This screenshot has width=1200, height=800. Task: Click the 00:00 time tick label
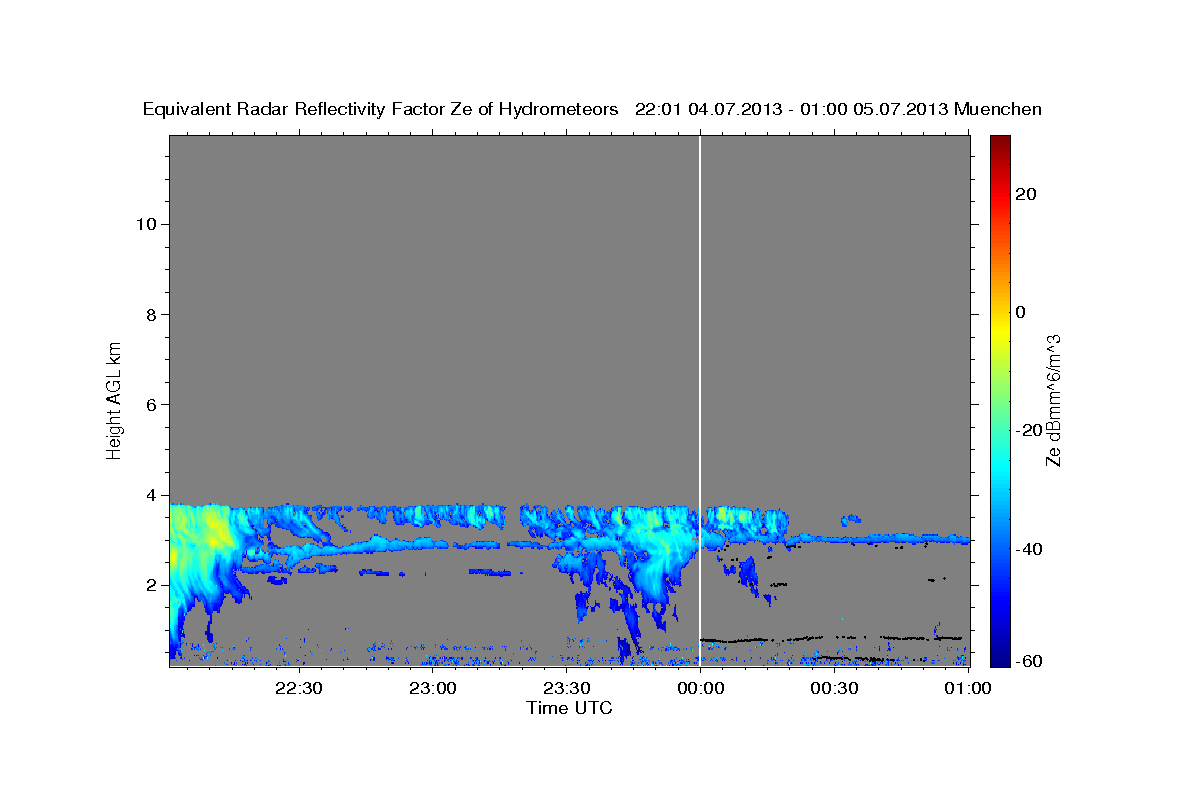click(x=700, y=688)
